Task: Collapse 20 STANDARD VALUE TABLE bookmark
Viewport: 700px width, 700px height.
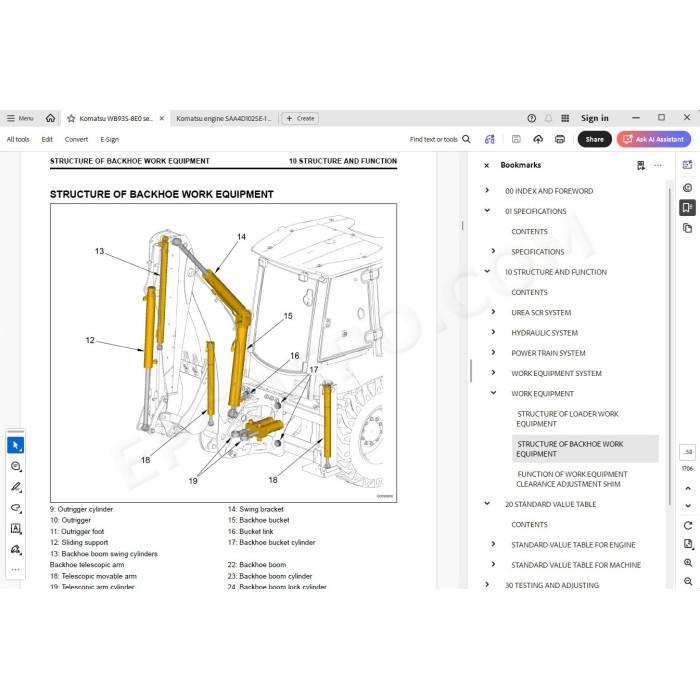Action: (487, 503)
